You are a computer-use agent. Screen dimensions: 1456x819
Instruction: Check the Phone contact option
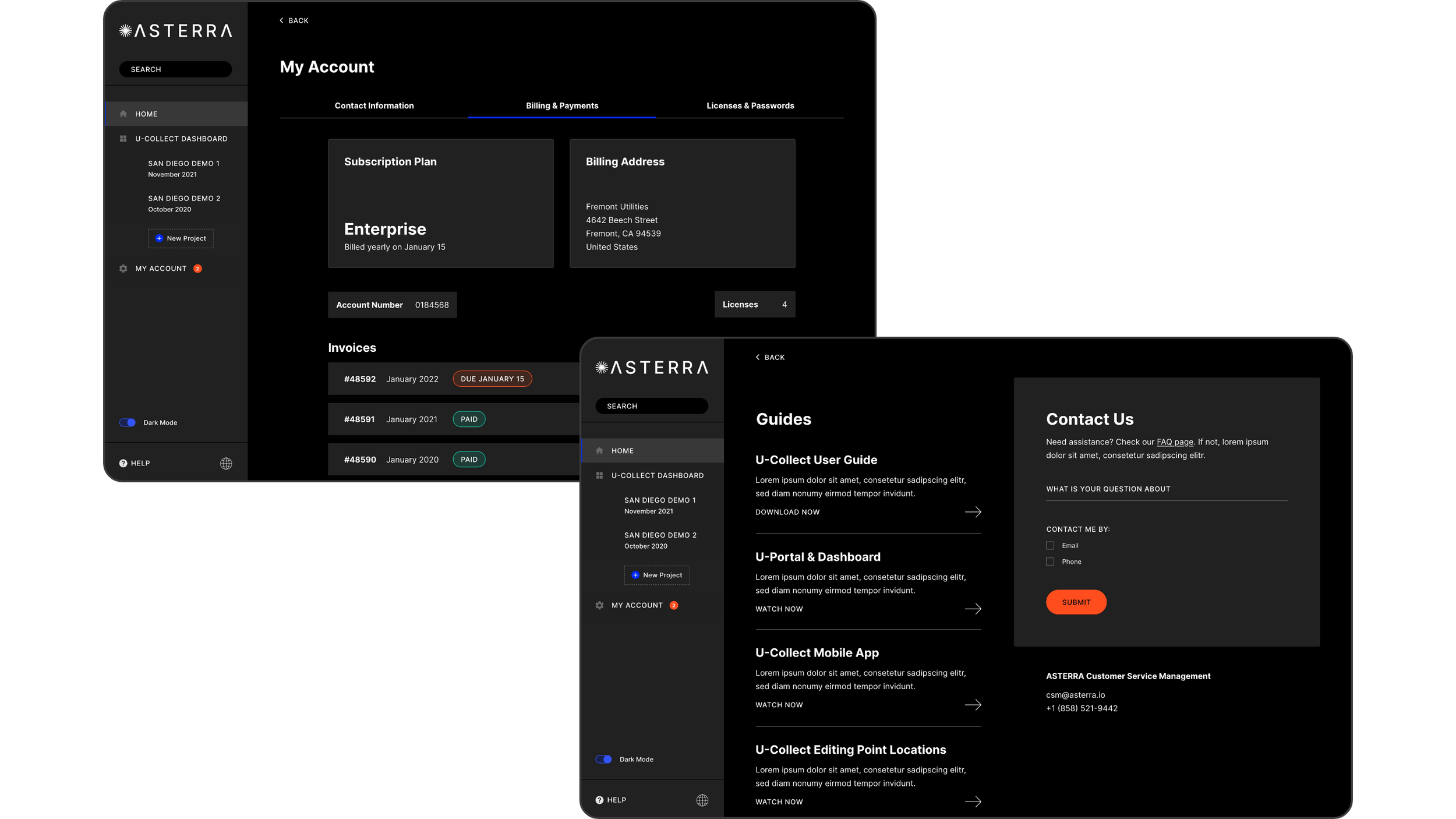(1050, 562)
